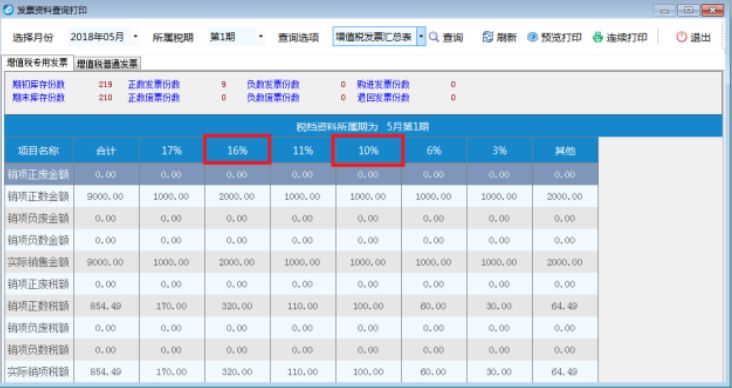Click the 210 closing stock value
Image resolution: width=732 pixels, height=388 pixels.
point(106,98)
